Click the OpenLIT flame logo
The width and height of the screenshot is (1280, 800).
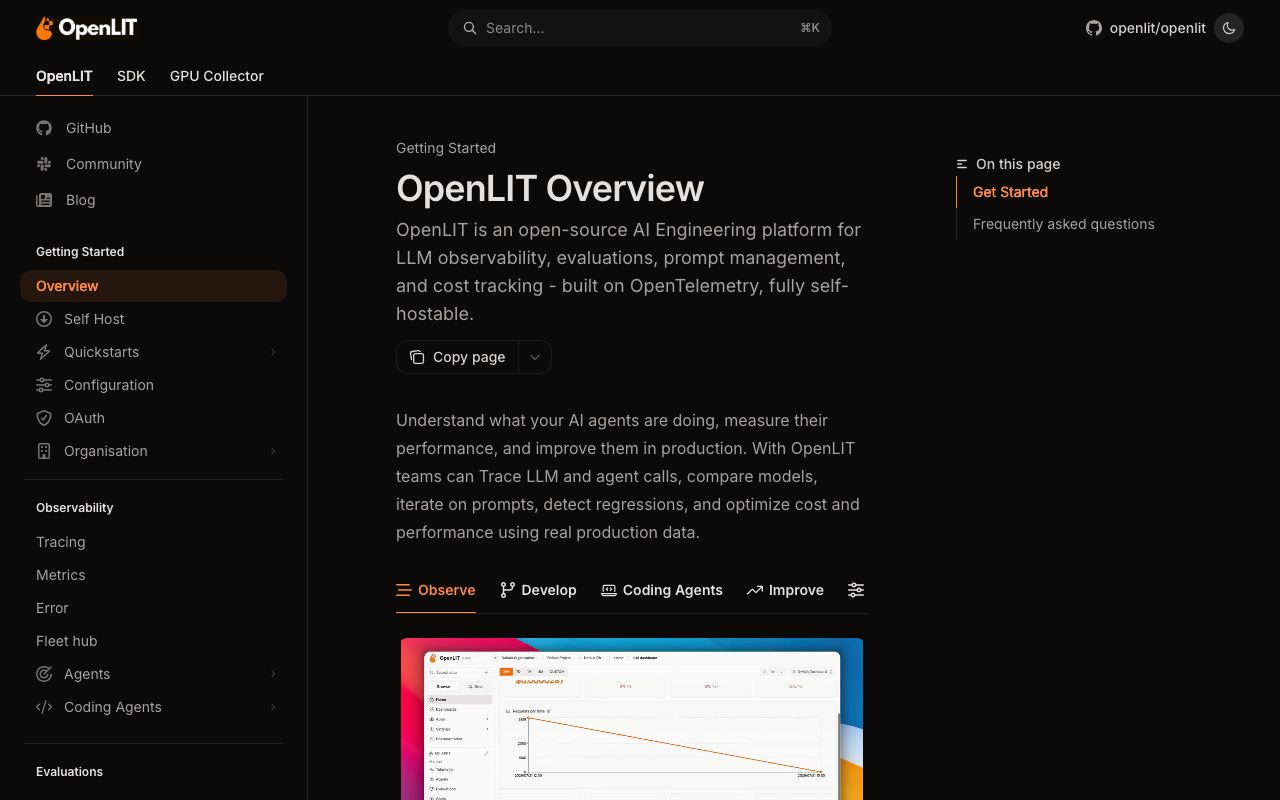click(44, 28)
